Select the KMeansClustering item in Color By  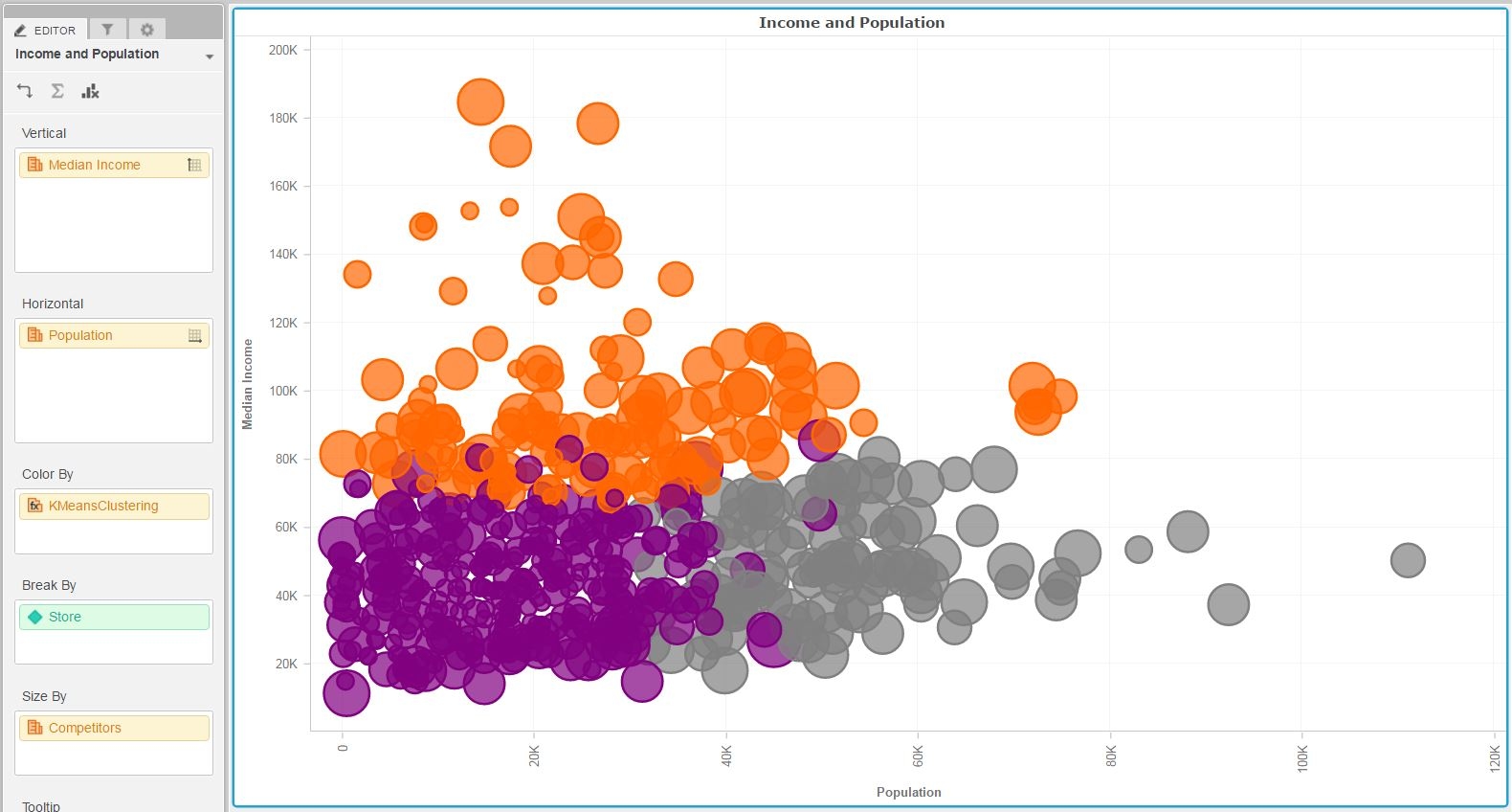click(103, 506)
